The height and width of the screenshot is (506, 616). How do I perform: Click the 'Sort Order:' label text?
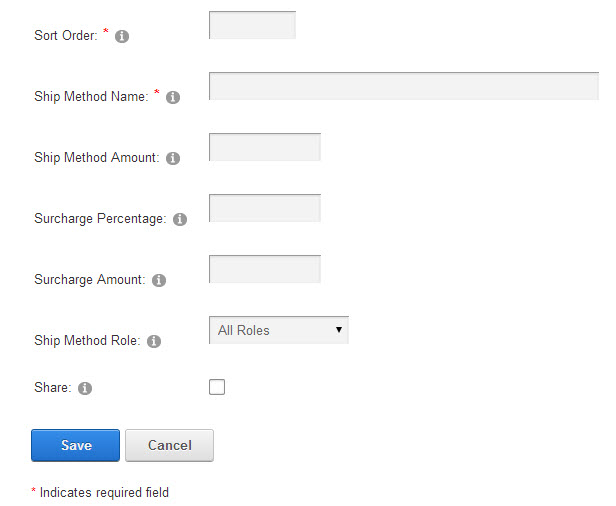tap(66, 35)
